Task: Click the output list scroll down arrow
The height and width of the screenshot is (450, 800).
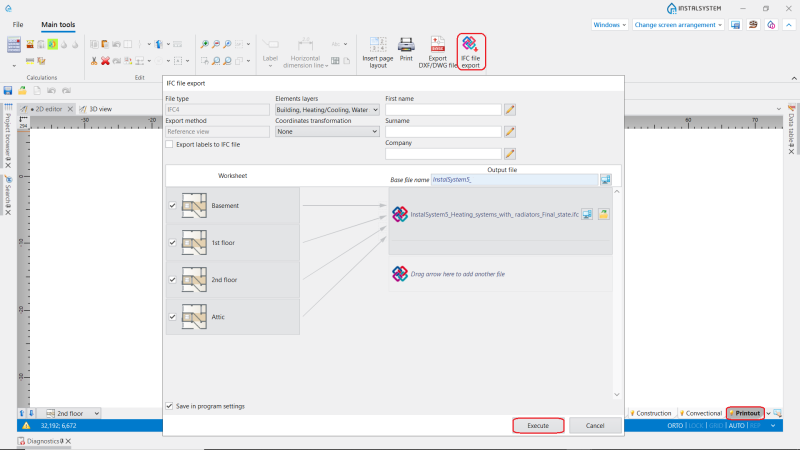Action: point(617,394)
